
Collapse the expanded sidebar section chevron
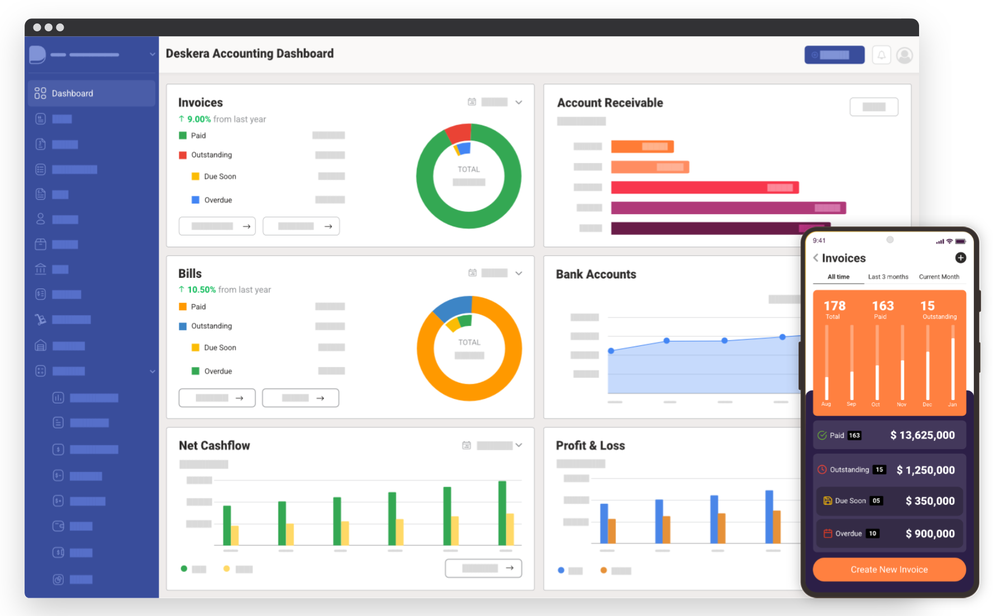[x=152, y=371]
